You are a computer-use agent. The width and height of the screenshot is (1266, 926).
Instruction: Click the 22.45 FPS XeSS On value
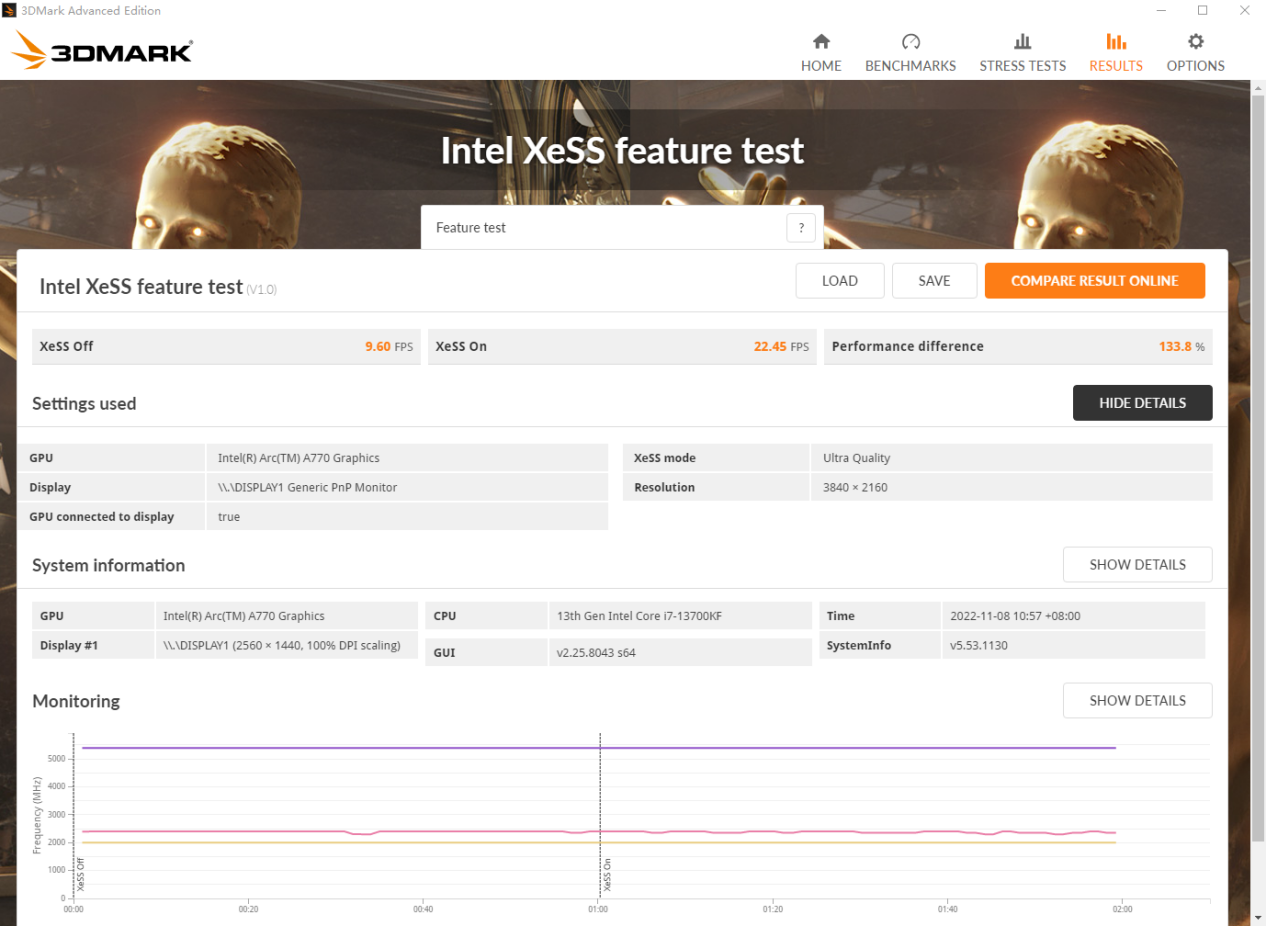[781, 347]
